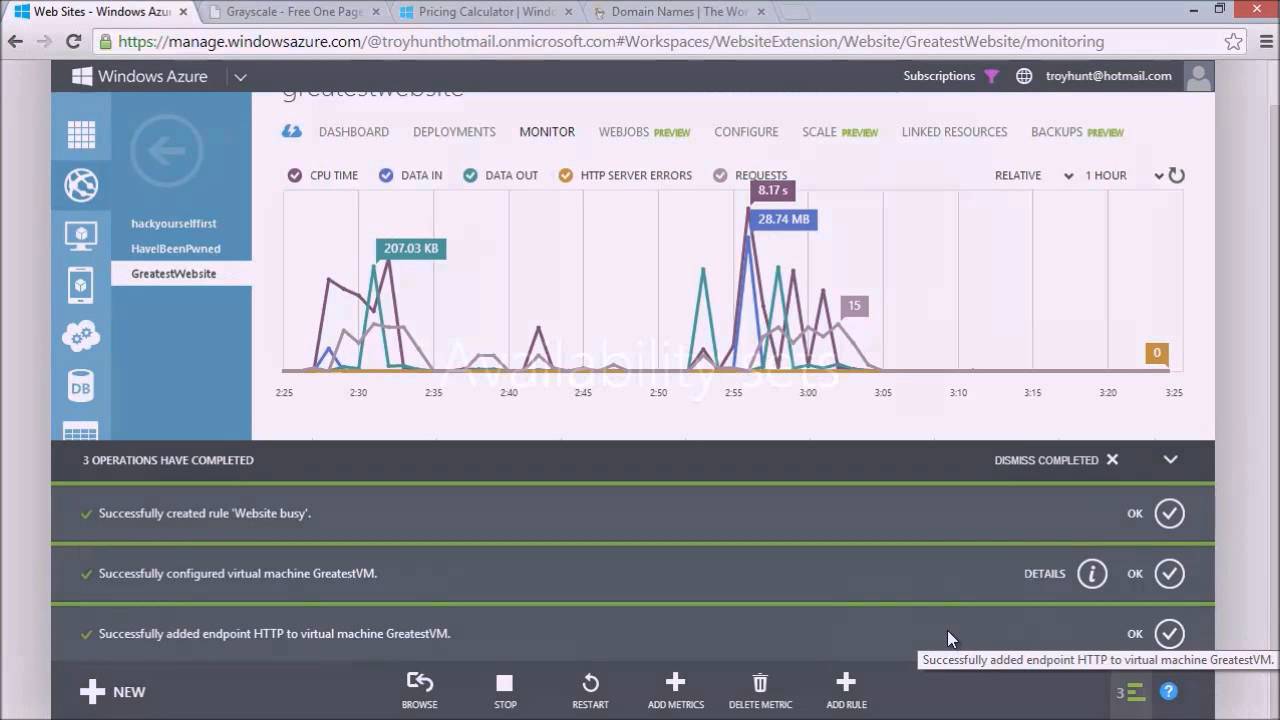Toggle DATA IN metric checkbox

[386, 175]
